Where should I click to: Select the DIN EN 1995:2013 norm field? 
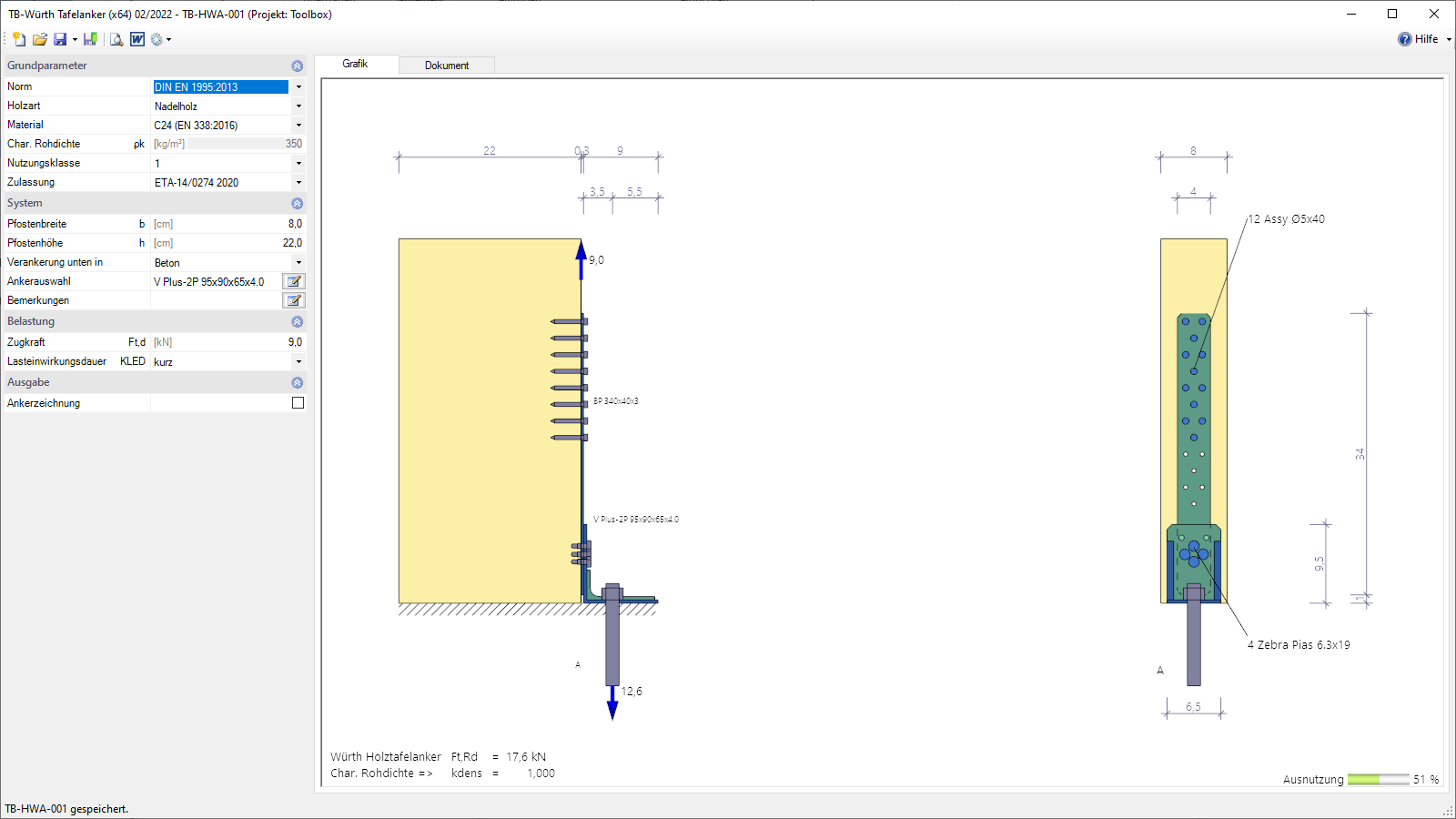click(221, 87)
